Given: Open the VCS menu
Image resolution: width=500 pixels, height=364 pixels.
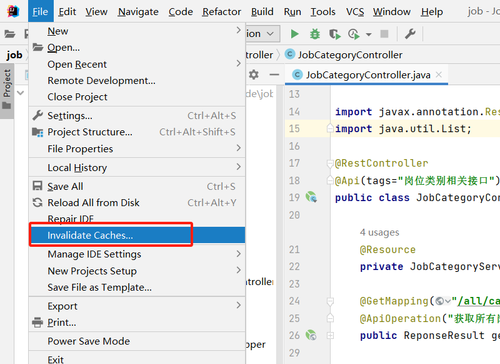Looking at the screenshot, I should pos(355,12).
